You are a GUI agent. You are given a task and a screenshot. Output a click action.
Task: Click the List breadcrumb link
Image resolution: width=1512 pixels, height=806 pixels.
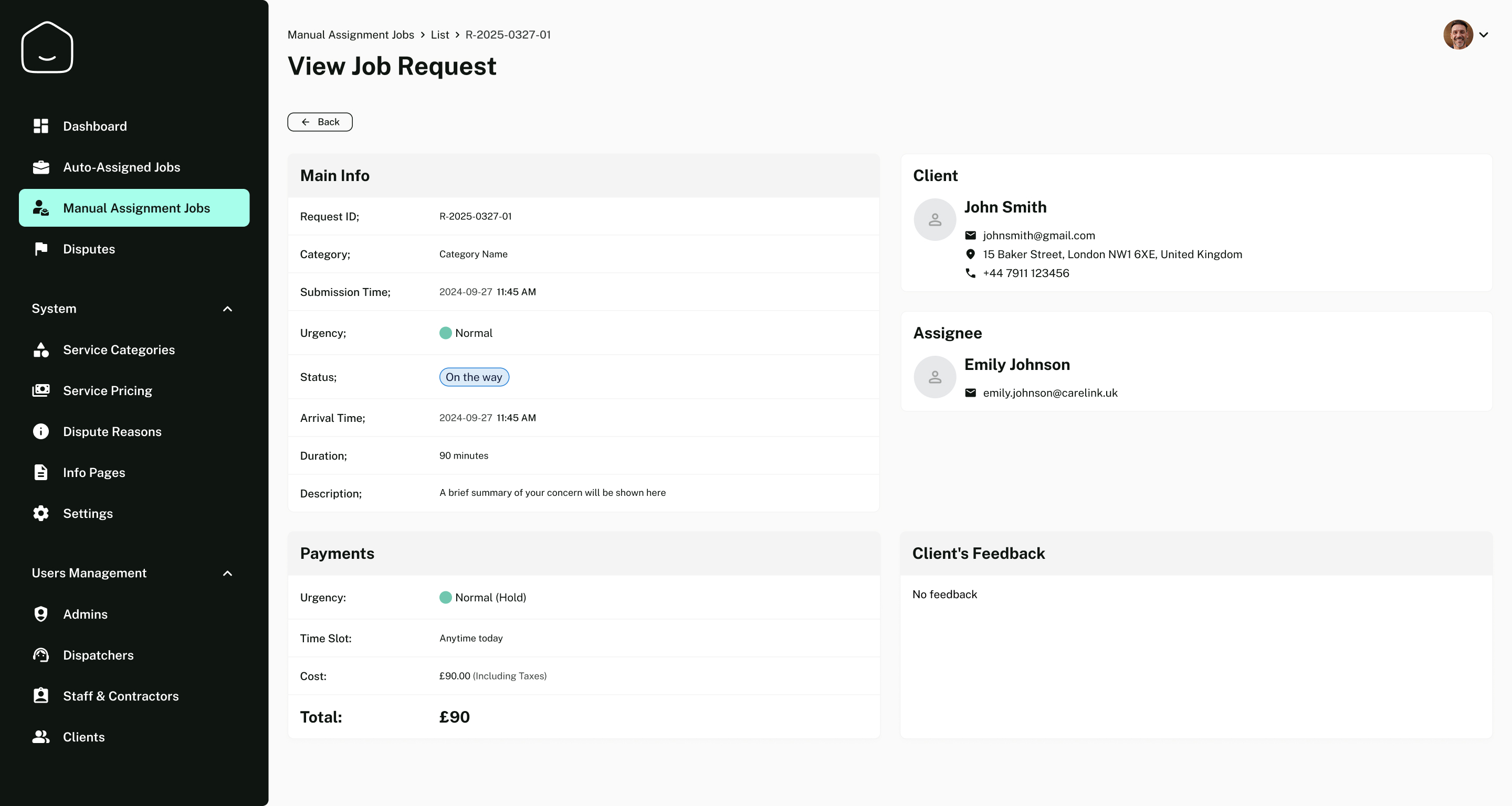pos(439,35)
